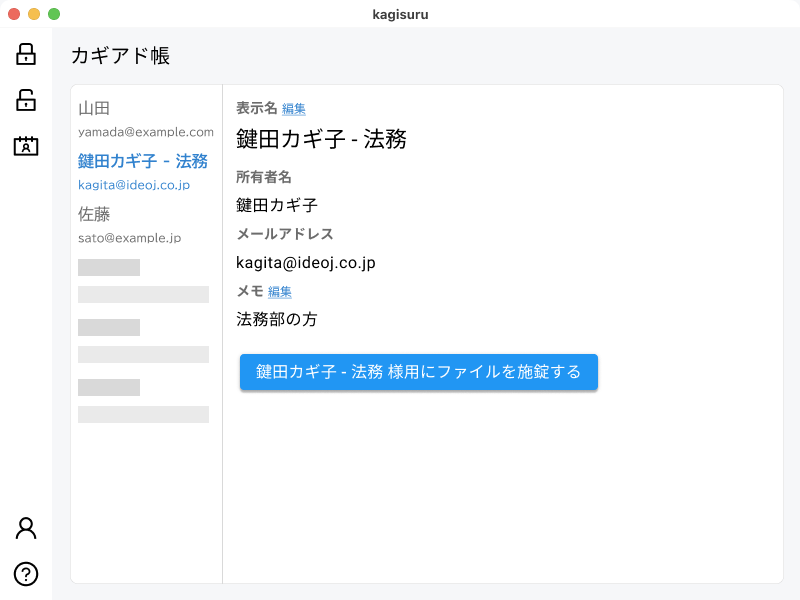The image size is (800, 600).
Task: Click the owner name 鍵田カギ子 value
Action: pos(277,205)
